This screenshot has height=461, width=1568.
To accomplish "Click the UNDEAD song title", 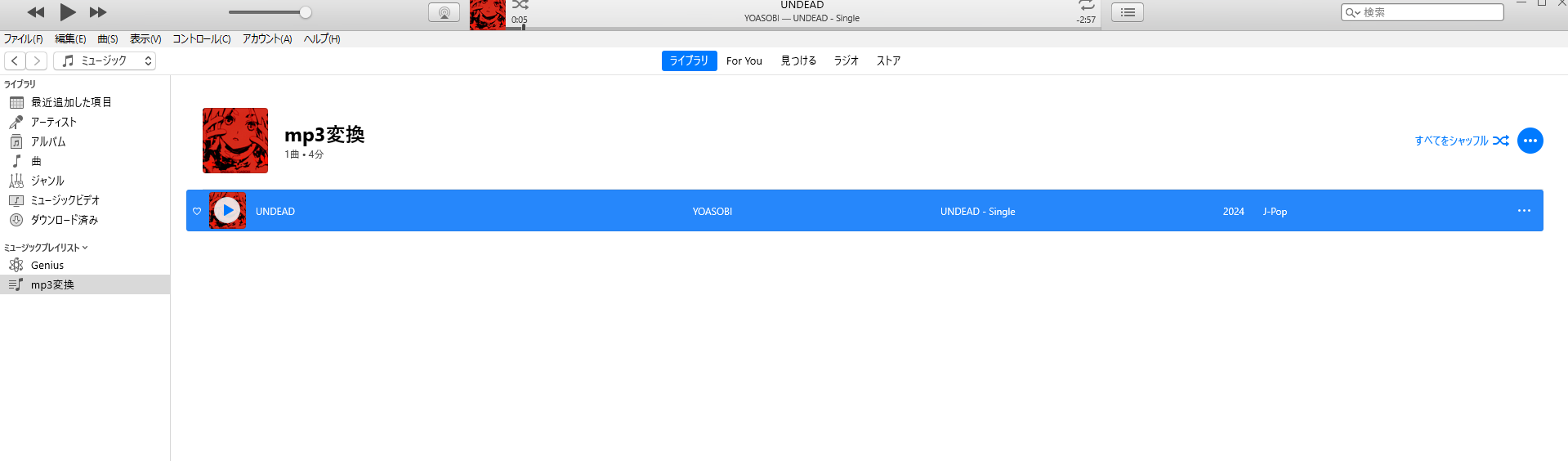I will [275, 211].
